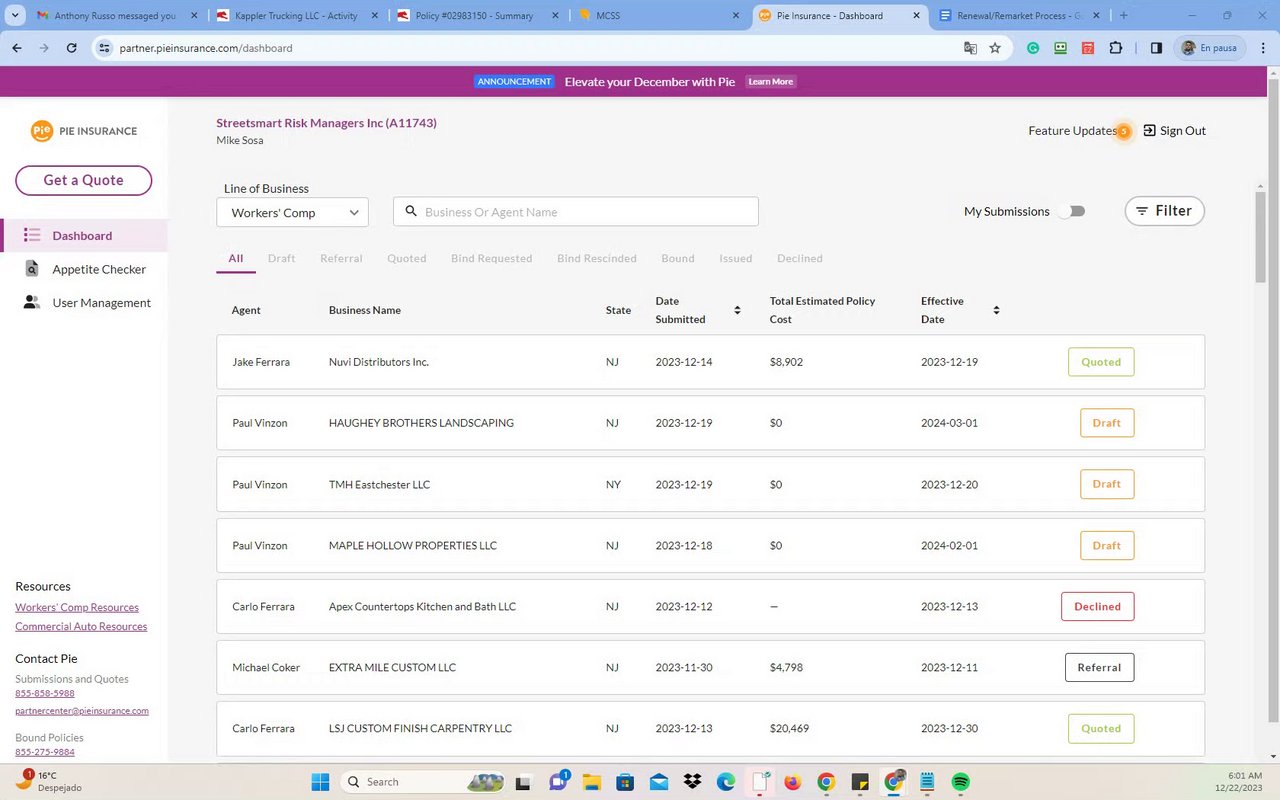Click the Business Or Agent Name search field
This screenshot has width=1280, height=800.
[x=576, y=212]
